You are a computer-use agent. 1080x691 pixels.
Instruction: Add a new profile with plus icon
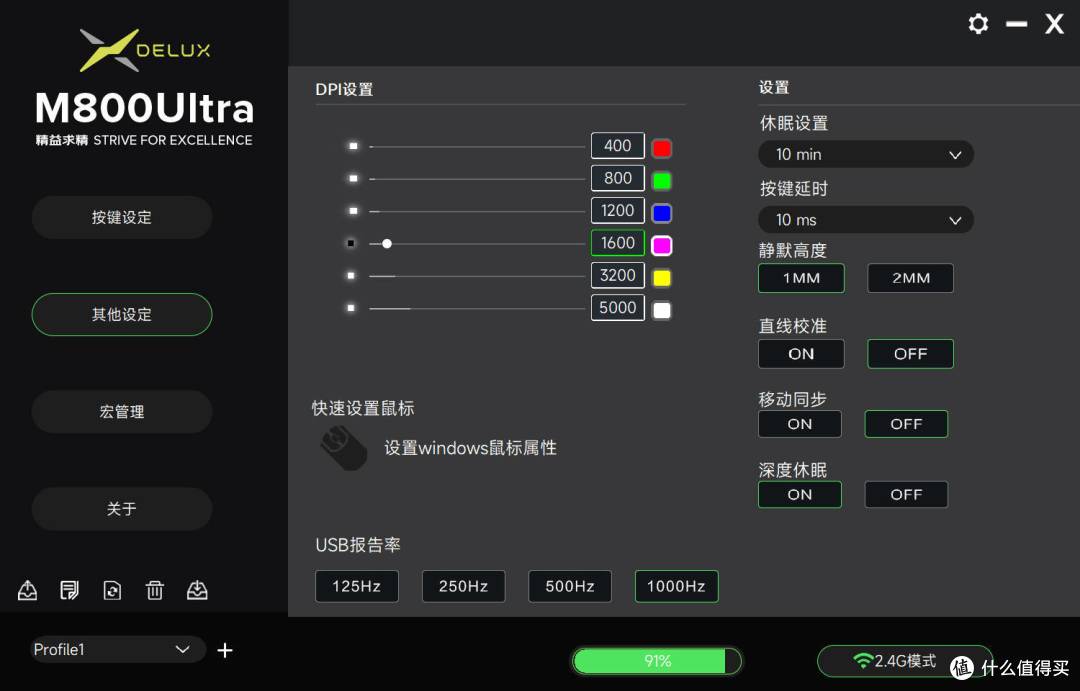[225, 650]
